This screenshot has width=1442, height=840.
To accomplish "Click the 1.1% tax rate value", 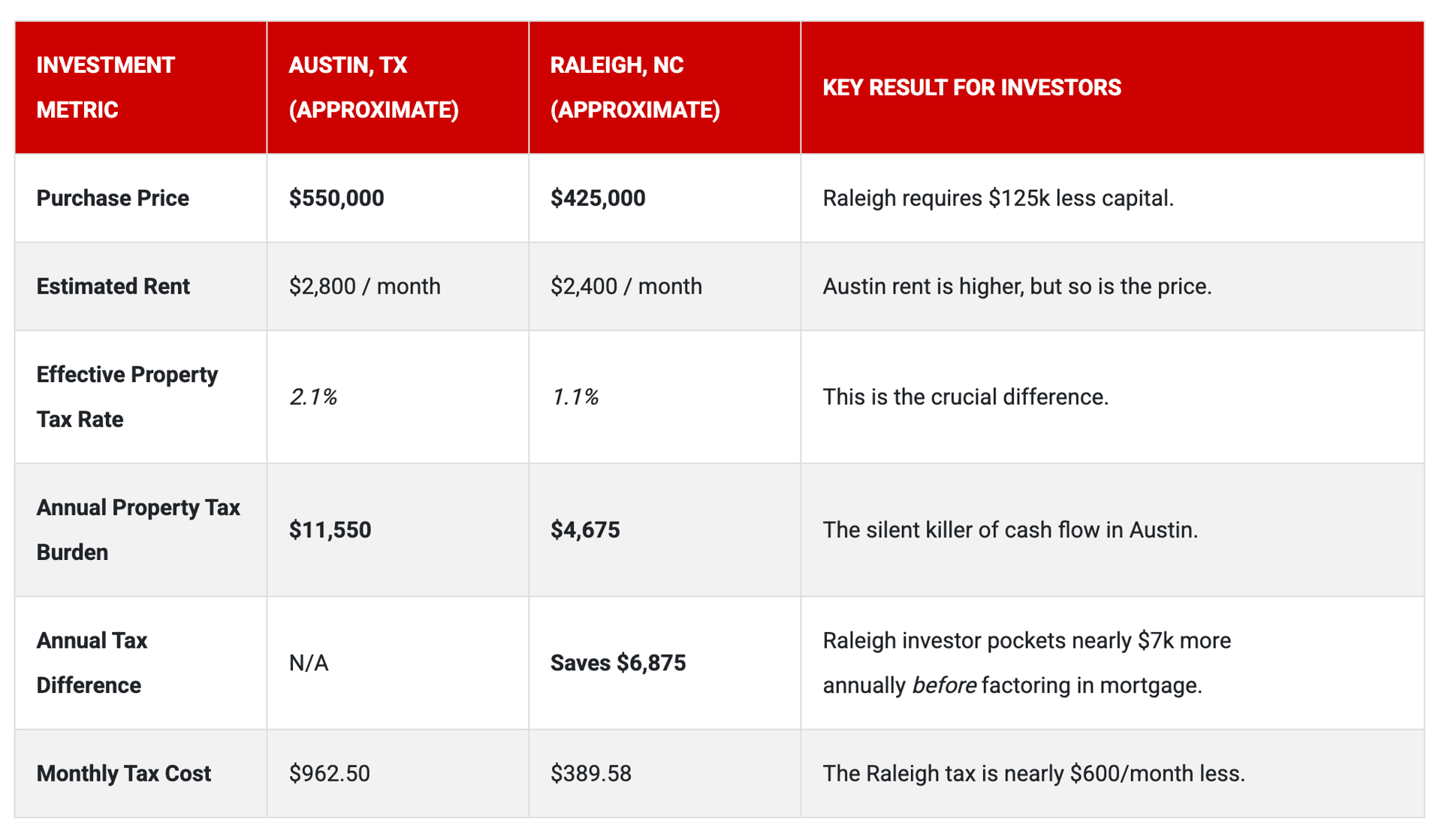I will click(x=575, y=396).
